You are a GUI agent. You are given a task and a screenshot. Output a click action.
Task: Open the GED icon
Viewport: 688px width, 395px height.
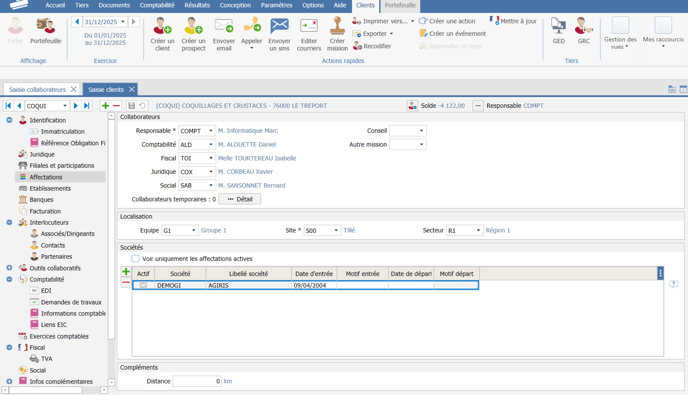[x=558, y=26]
